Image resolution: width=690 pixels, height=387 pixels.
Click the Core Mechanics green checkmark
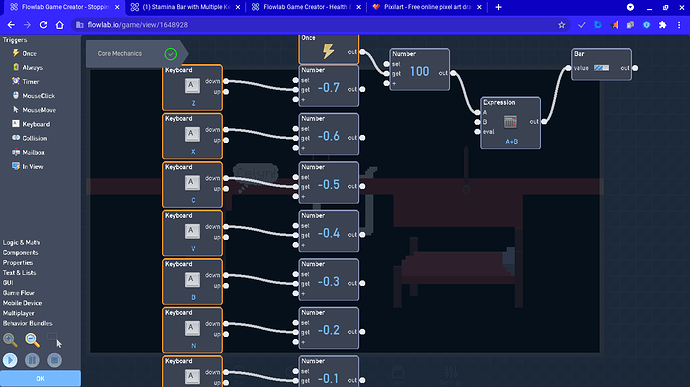(x=171, y=54)
